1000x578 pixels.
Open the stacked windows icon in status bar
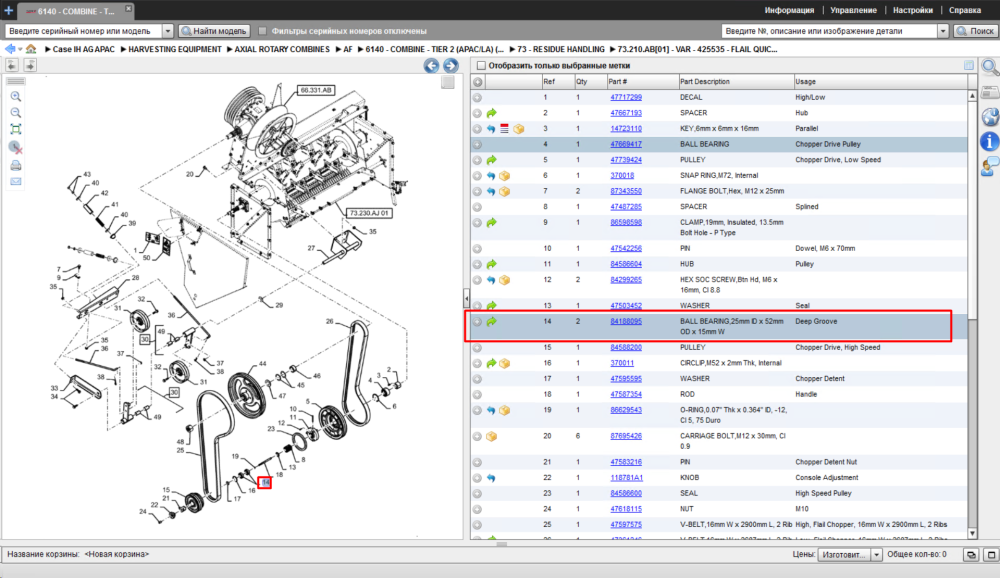[971, 554]
